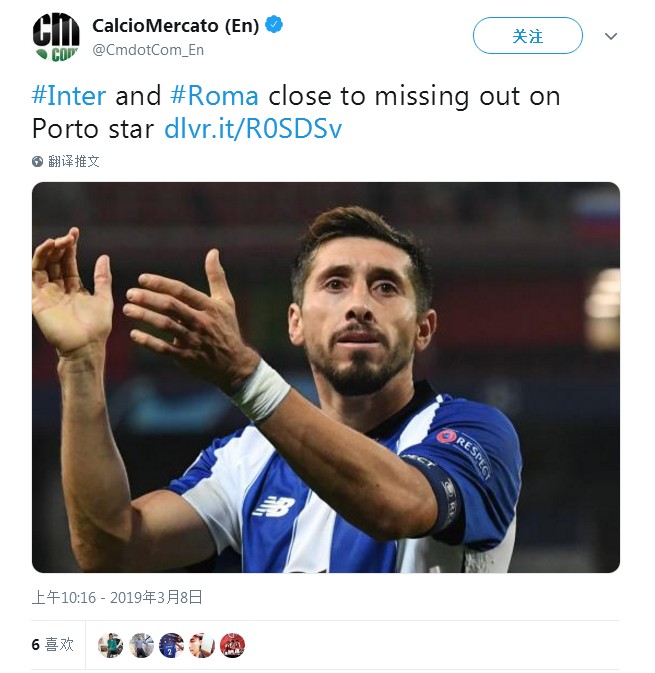Viewport: 655px width, 673px height.
Task: Click the globe icon beside 翻译推文
Action: (x=37, y=161)
